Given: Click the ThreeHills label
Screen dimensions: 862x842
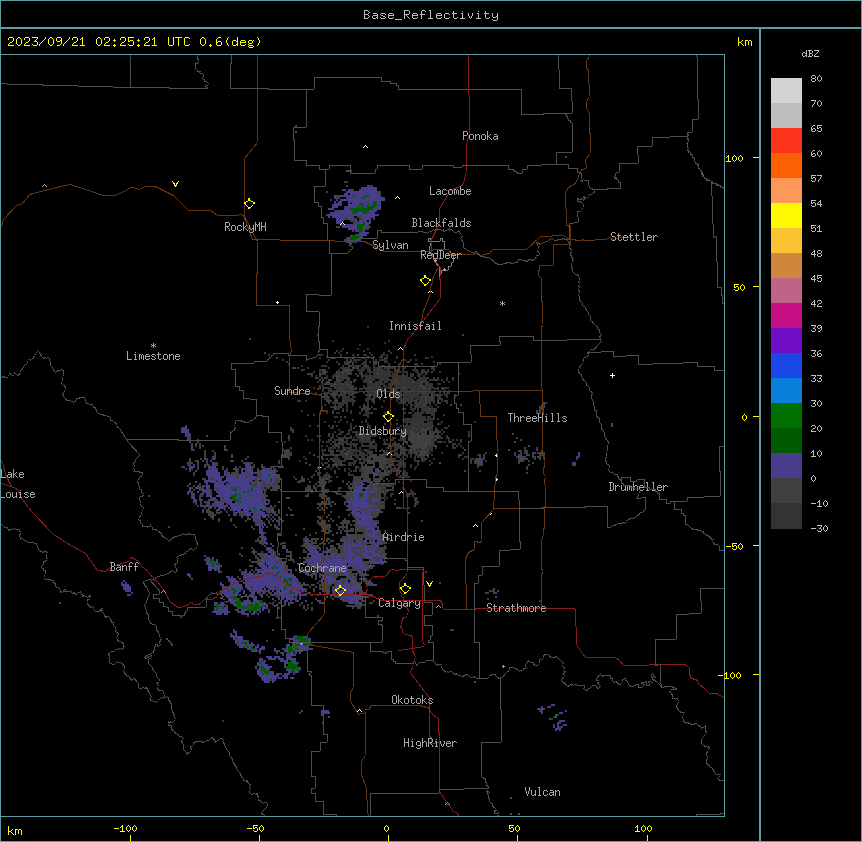Looking at the screenshot, I should point(537,418).
